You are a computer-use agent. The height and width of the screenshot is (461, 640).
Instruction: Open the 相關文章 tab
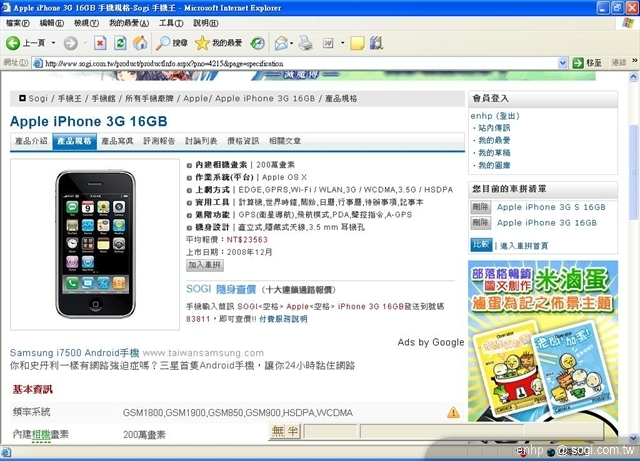284,141
